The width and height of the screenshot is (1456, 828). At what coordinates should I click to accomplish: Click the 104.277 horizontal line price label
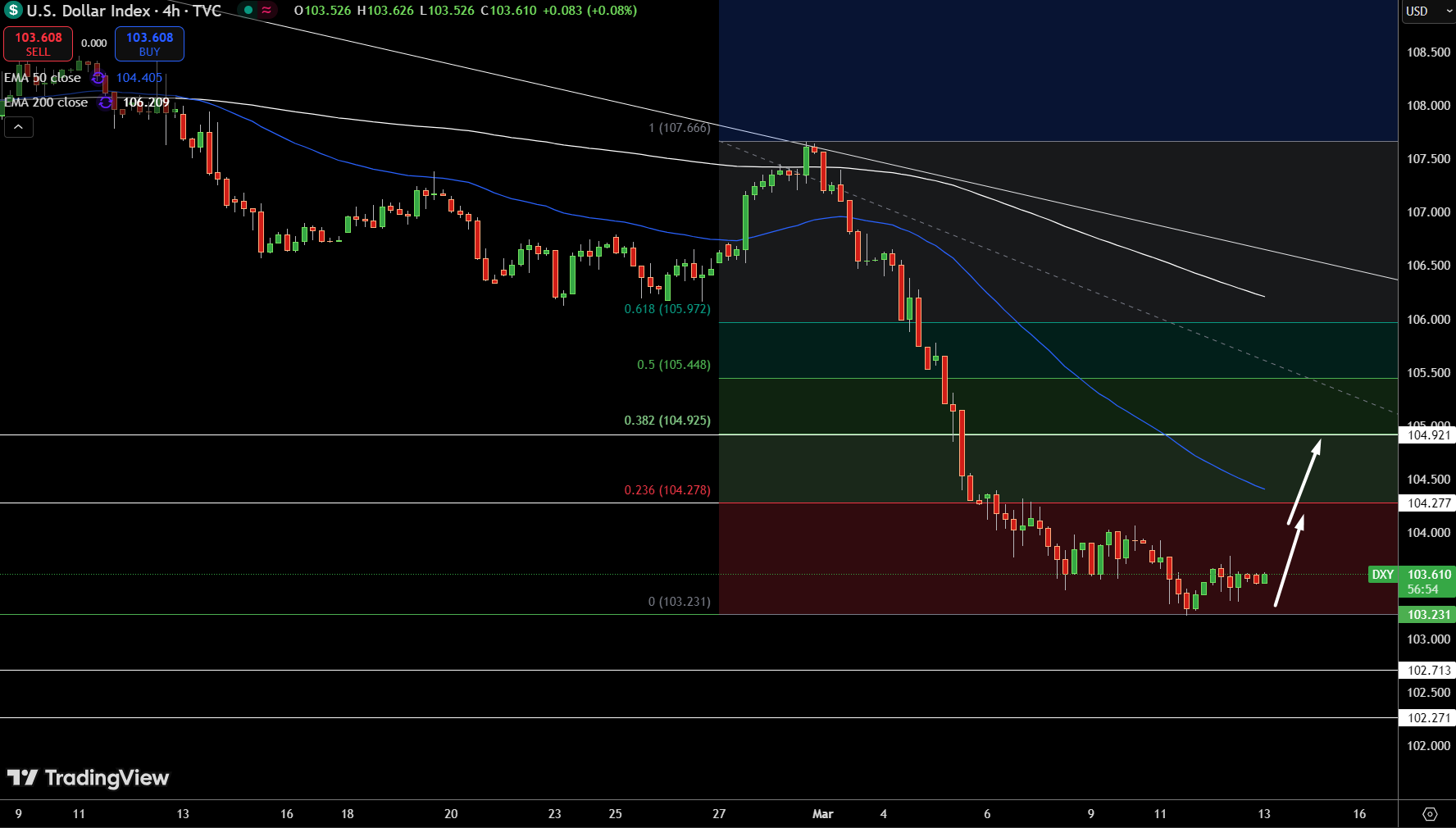coord(1429,503)
